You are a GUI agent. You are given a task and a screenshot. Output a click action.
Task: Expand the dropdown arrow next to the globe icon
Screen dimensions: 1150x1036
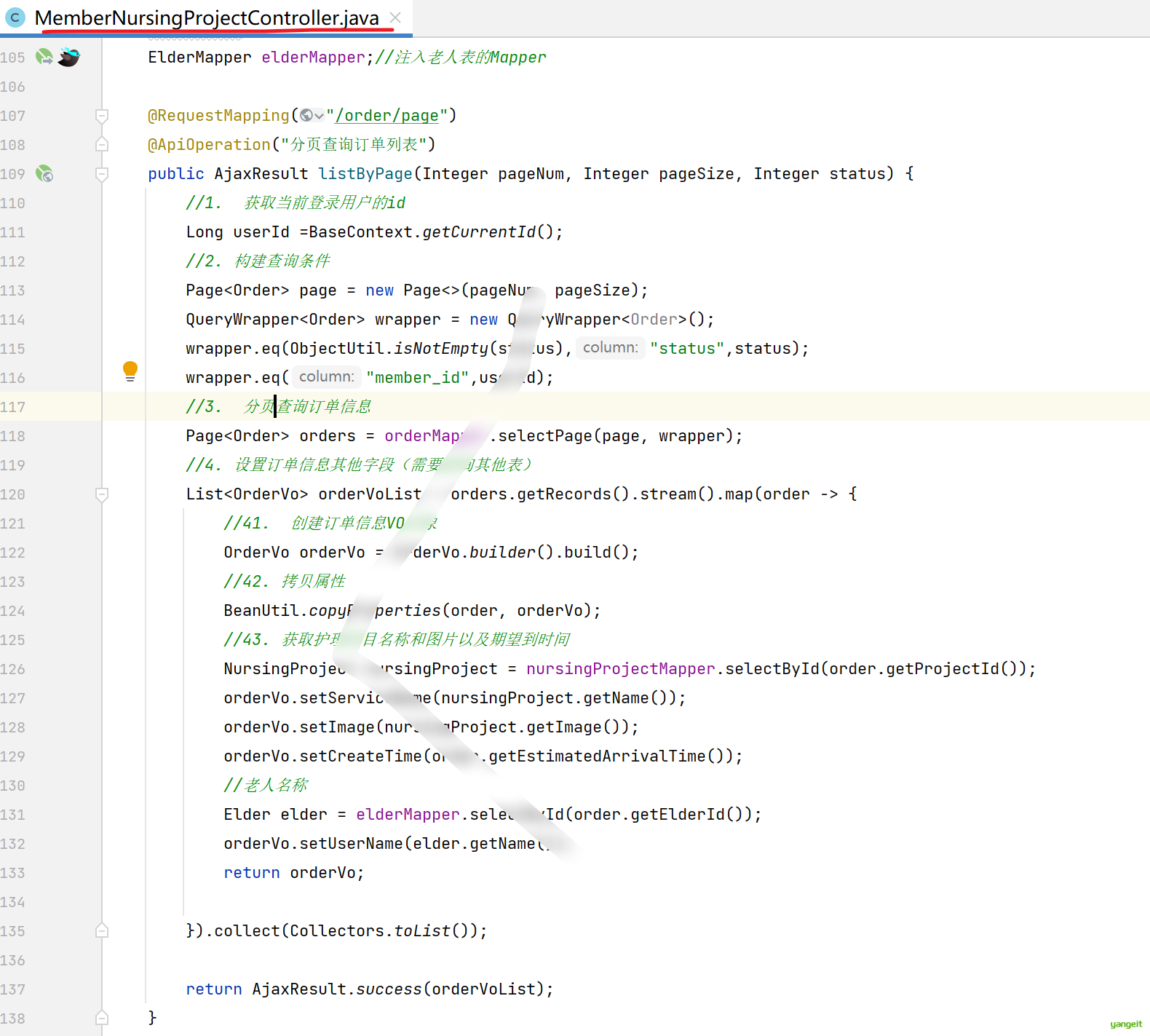pyautogui.click(x=319, y=116)
